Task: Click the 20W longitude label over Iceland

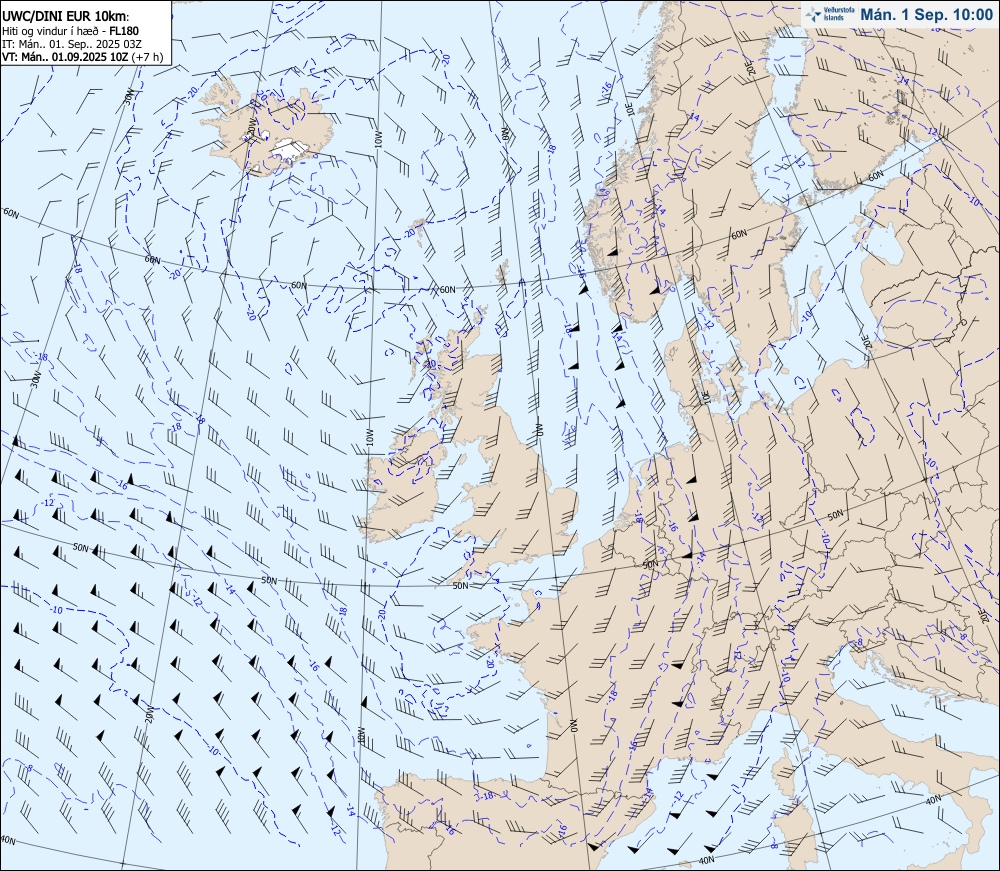Action: 252,125
